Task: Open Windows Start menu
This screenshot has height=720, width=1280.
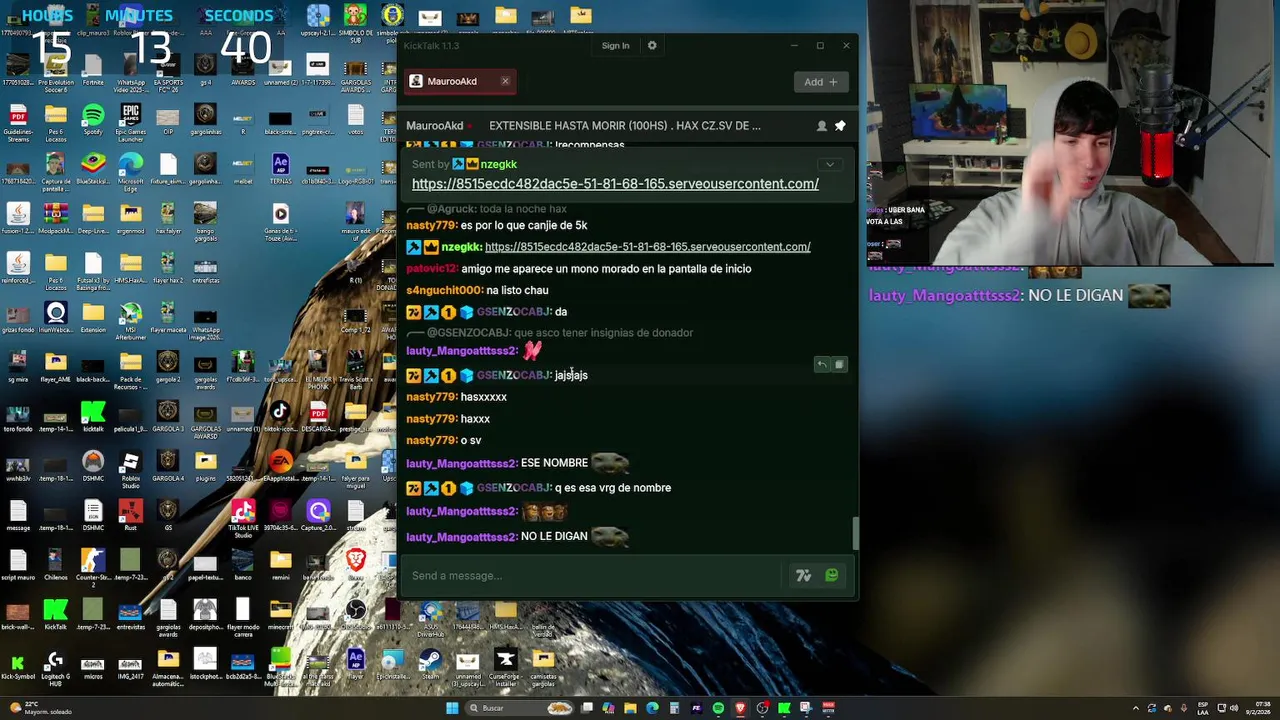Action: [x=452, y=708]
